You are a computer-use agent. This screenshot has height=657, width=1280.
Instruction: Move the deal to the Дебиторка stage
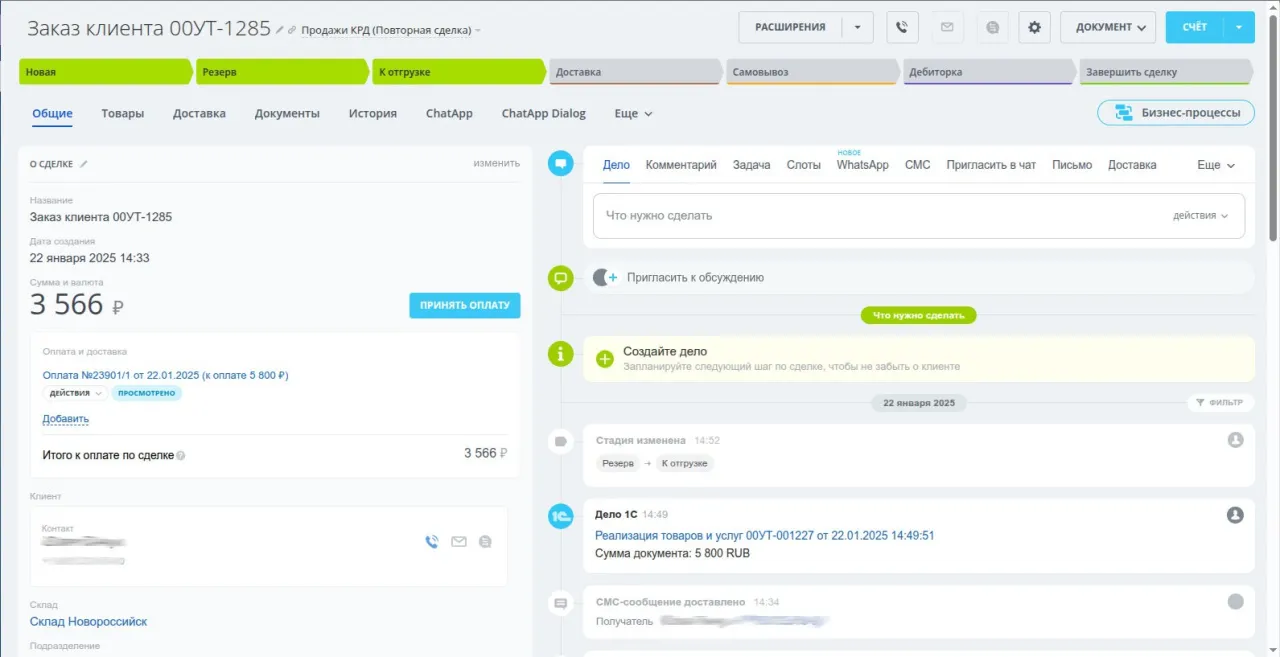click(x=989, y=72)
